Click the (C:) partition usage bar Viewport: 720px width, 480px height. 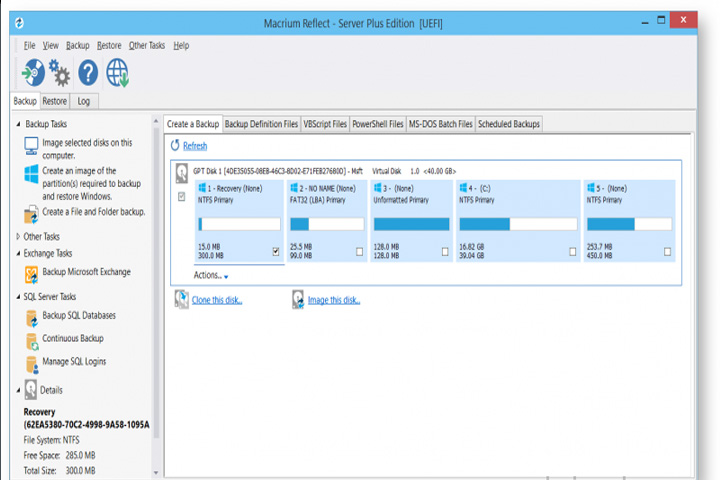(x=518, y=224)
